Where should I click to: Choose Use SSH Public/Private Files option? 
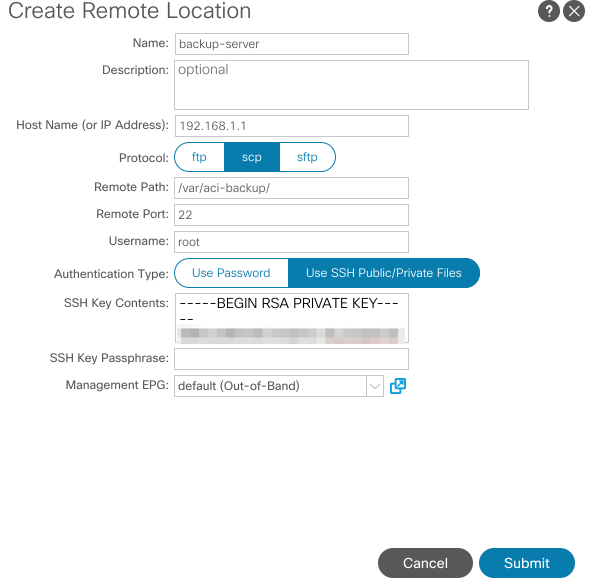pyautogui.click(x=384, y=273)
